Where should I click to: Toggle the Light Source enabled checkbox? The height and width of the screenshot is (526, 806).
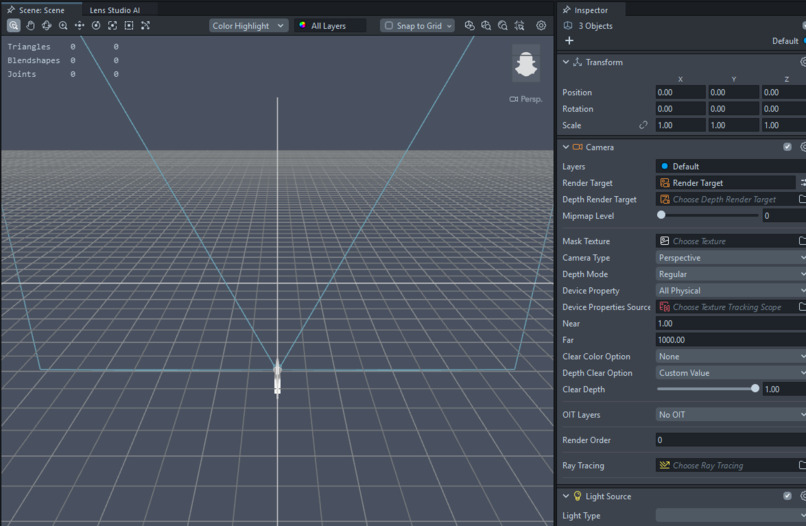787,496
